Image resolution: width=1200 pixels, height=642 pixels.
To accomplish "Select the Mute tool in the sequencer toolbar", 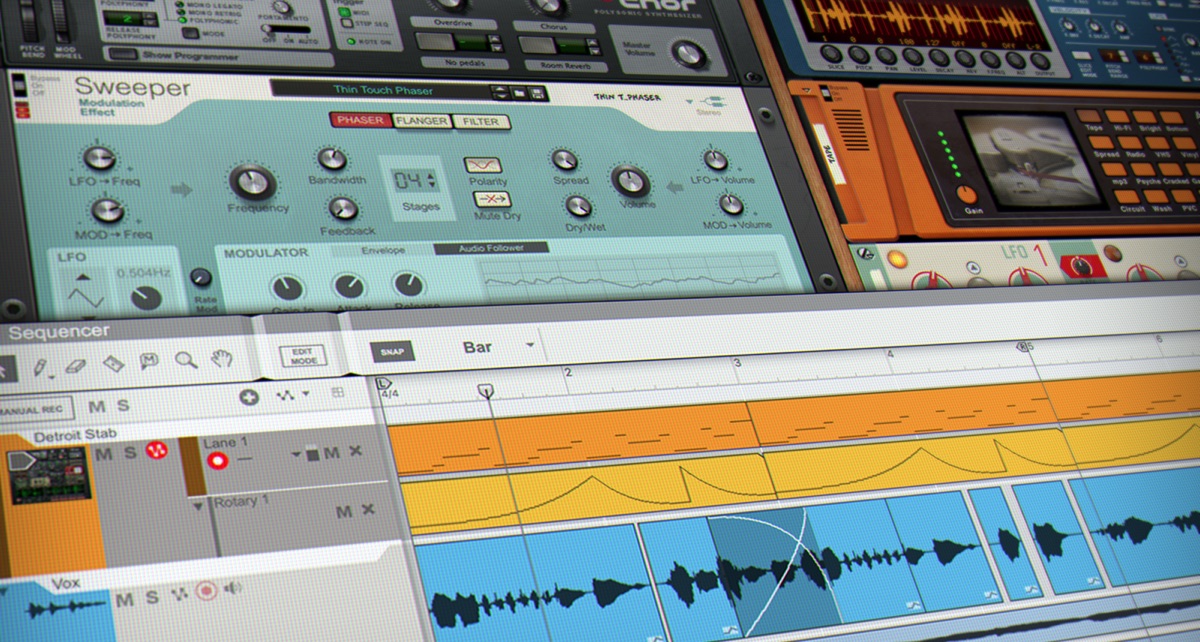I will [x=149, y=361].
